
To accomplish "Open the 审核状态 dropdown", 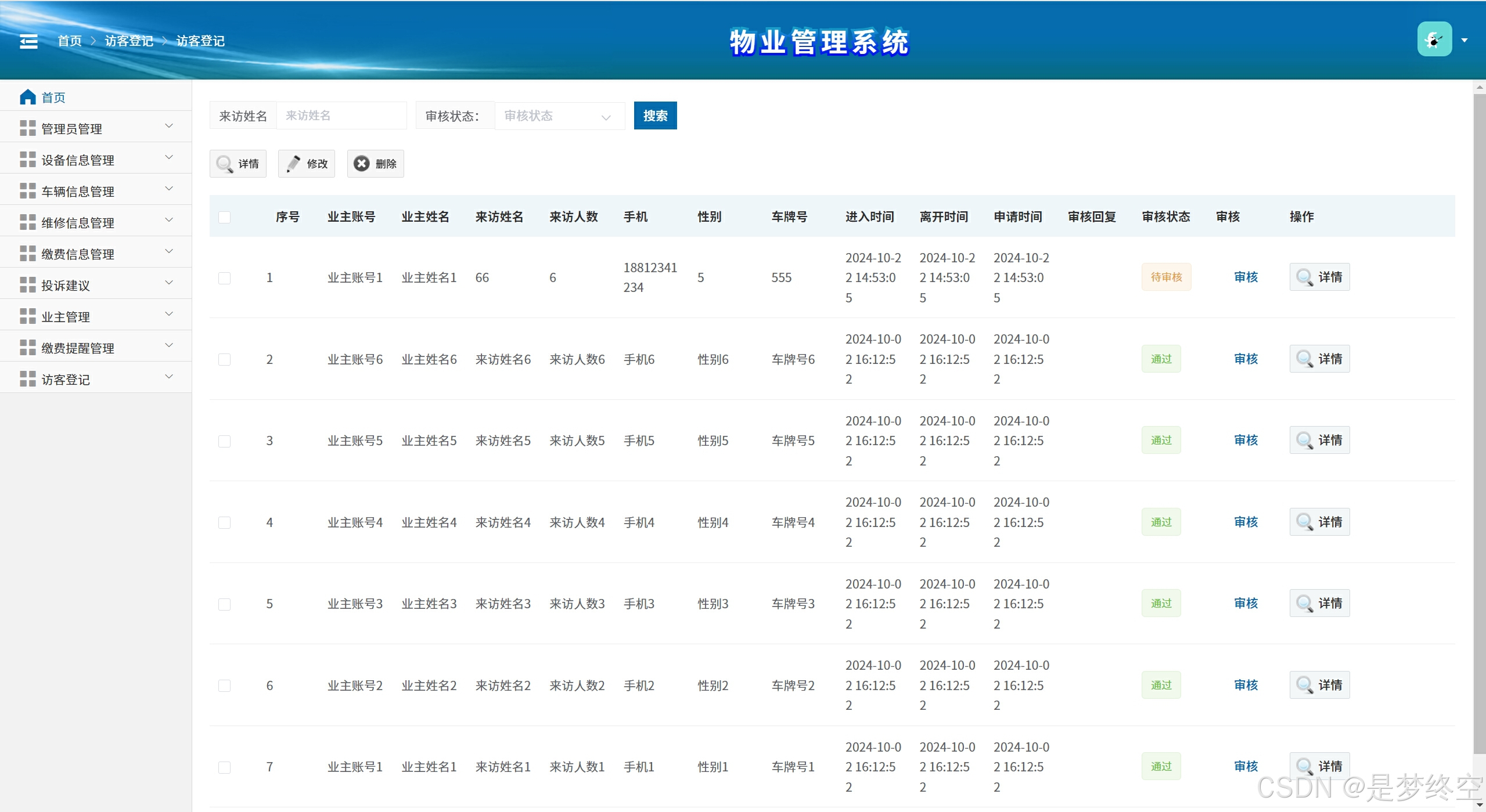I will pyautogui.click(x=559, y=116).
